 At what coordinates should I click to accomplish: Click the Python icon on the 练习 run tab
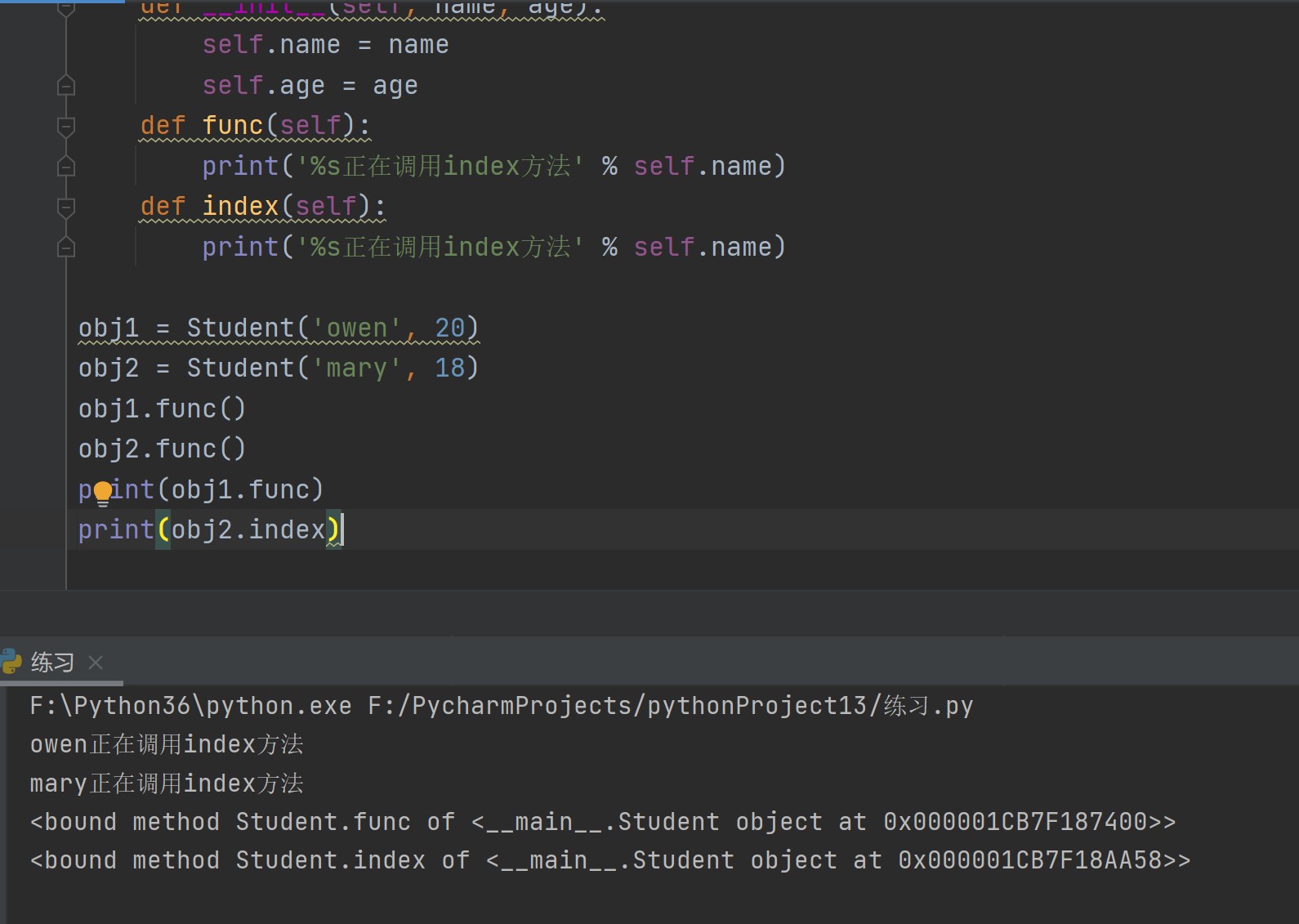point(11,662)
